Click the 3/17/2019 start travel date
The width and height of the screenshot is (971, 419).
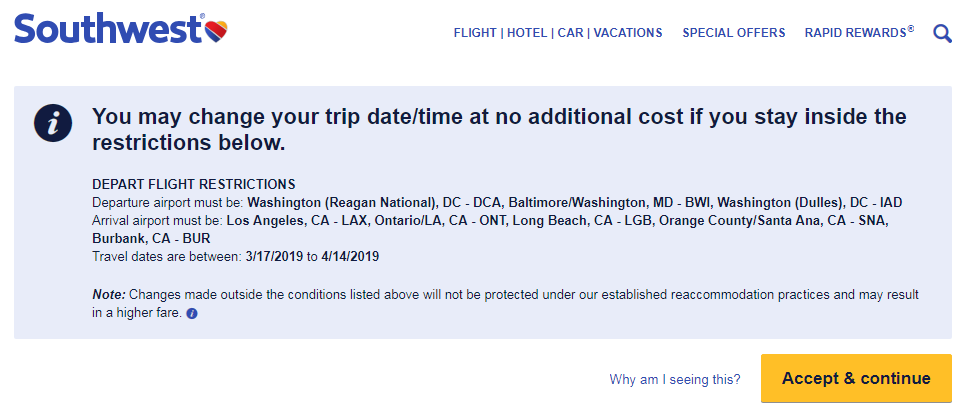[274, 256]
